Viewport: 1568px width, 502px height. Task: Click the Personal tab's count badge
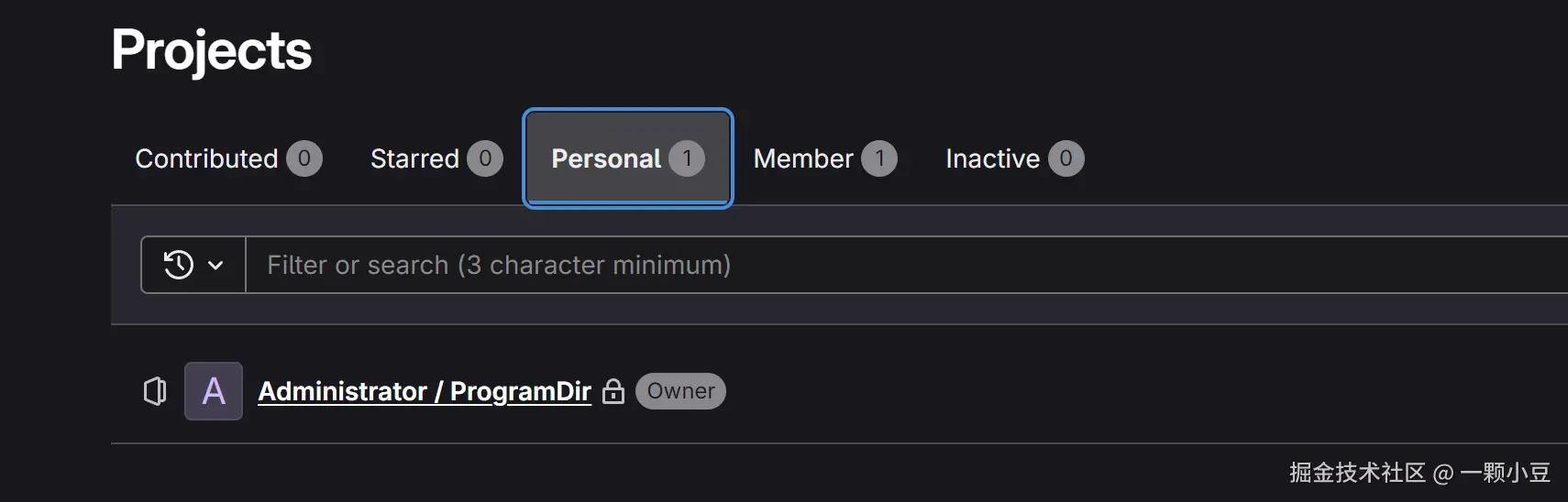point(687,158)
